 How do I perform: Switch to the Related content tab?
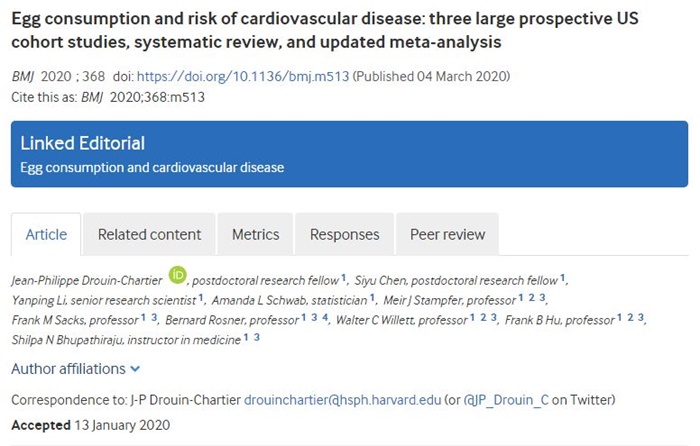pos(149,235)
